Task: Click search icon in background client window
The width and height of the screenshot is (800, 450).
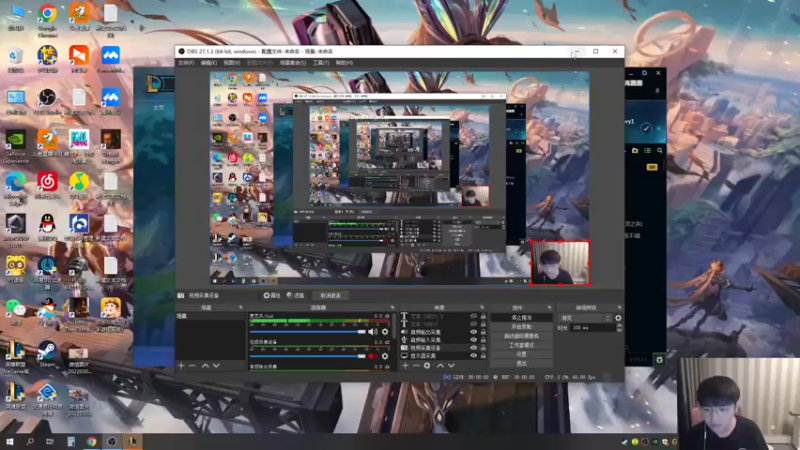Action: (660, 151)
